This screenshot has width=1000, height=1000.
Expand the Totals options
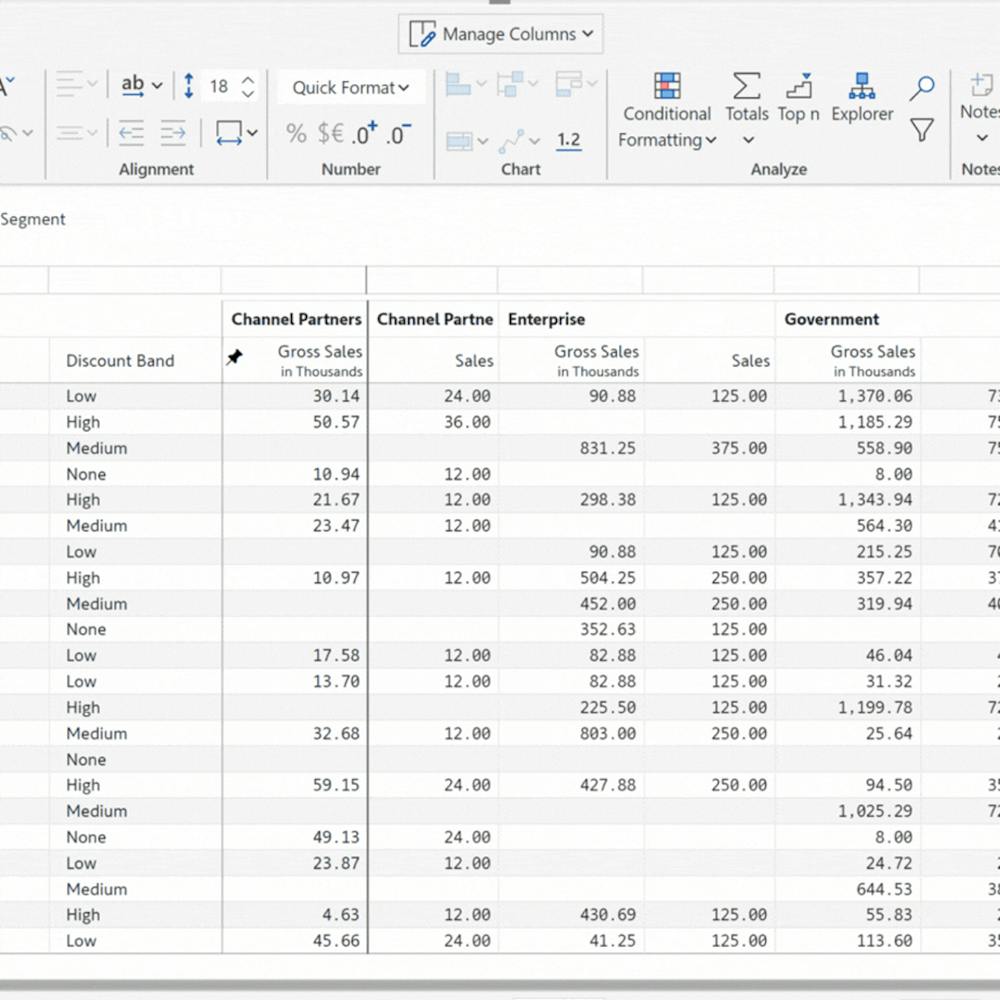point(747,140)
